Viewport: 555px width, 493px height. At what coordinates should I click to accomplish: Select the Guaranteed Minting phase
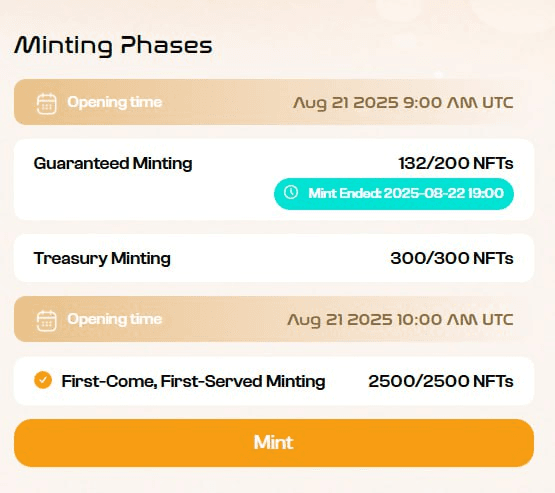(x=274, y=179)
